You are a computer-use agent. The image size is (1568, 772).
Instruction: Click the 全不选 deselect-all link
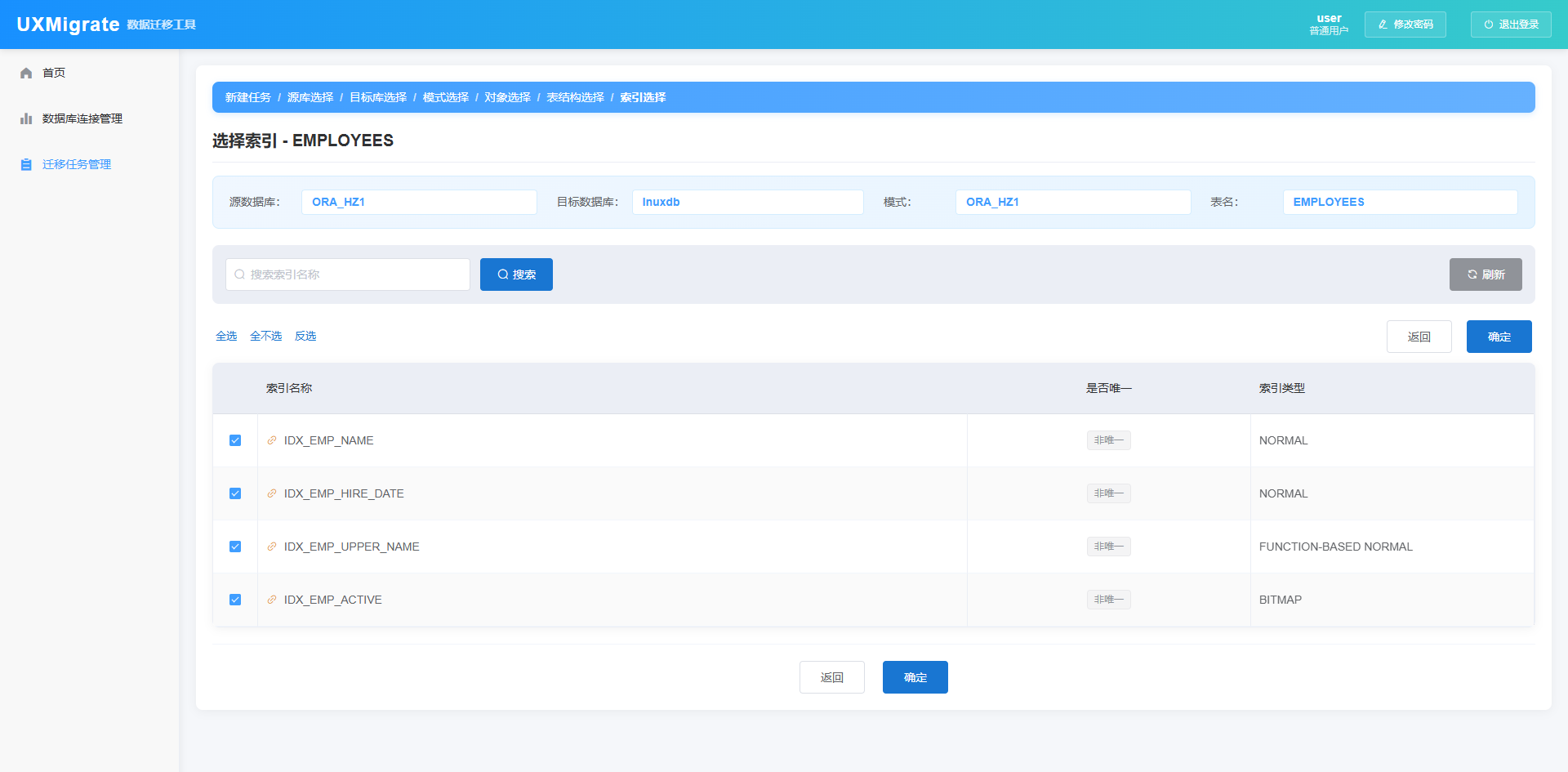[265, 337]
